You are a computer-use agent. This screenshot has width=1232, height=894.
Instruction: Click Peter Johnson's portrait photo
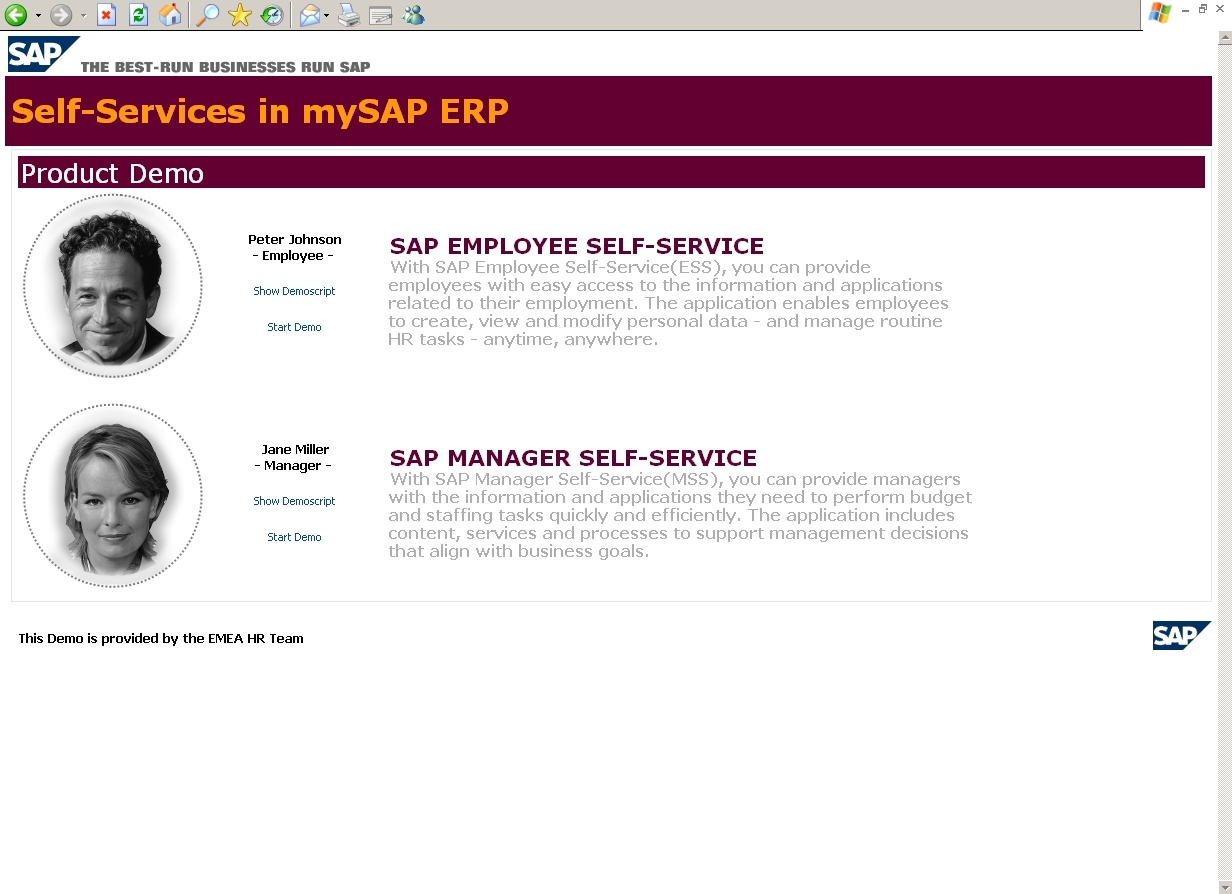click(113, 286)
